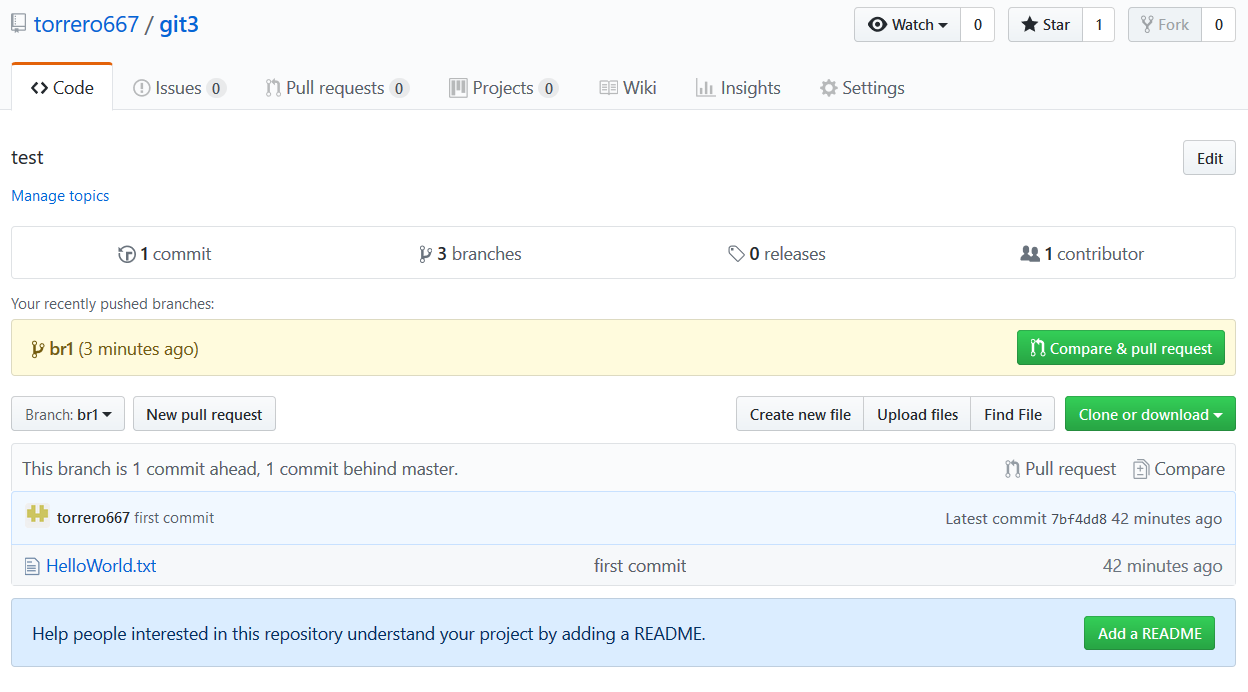Select the Code tab
Viewport: 1248px width, 692px height.
(62, 88)
